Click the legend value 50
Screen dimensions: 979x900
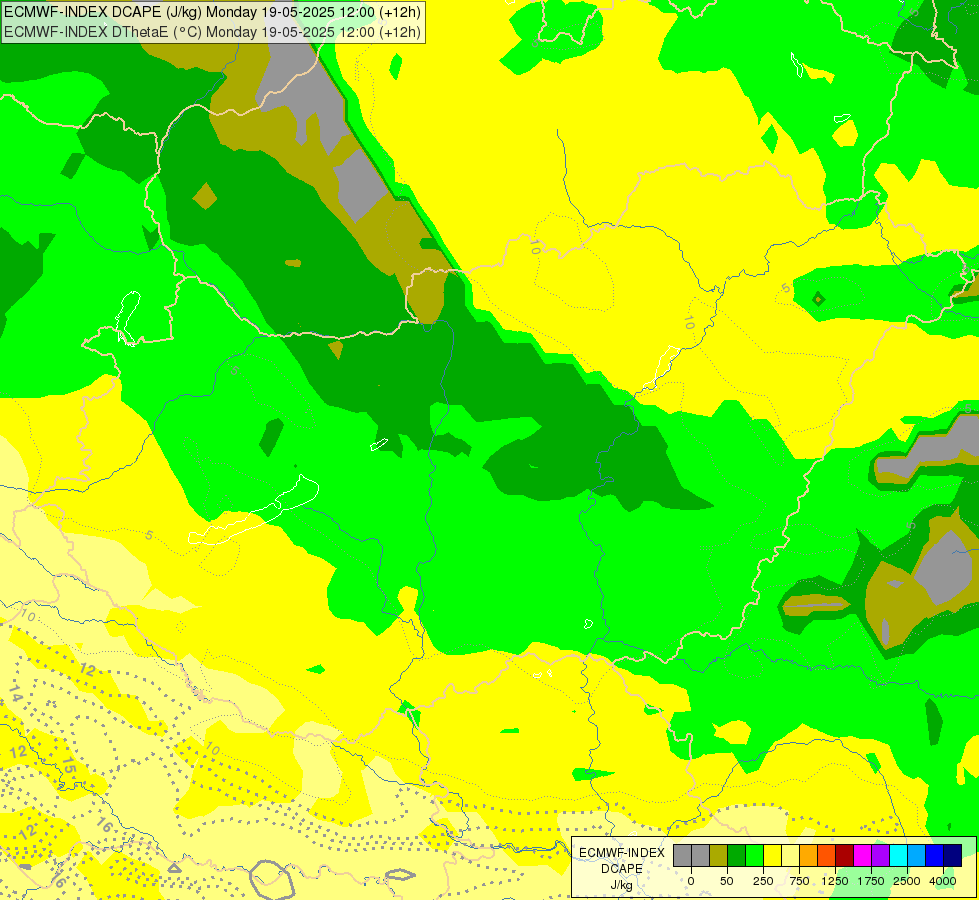coord(726,881)
